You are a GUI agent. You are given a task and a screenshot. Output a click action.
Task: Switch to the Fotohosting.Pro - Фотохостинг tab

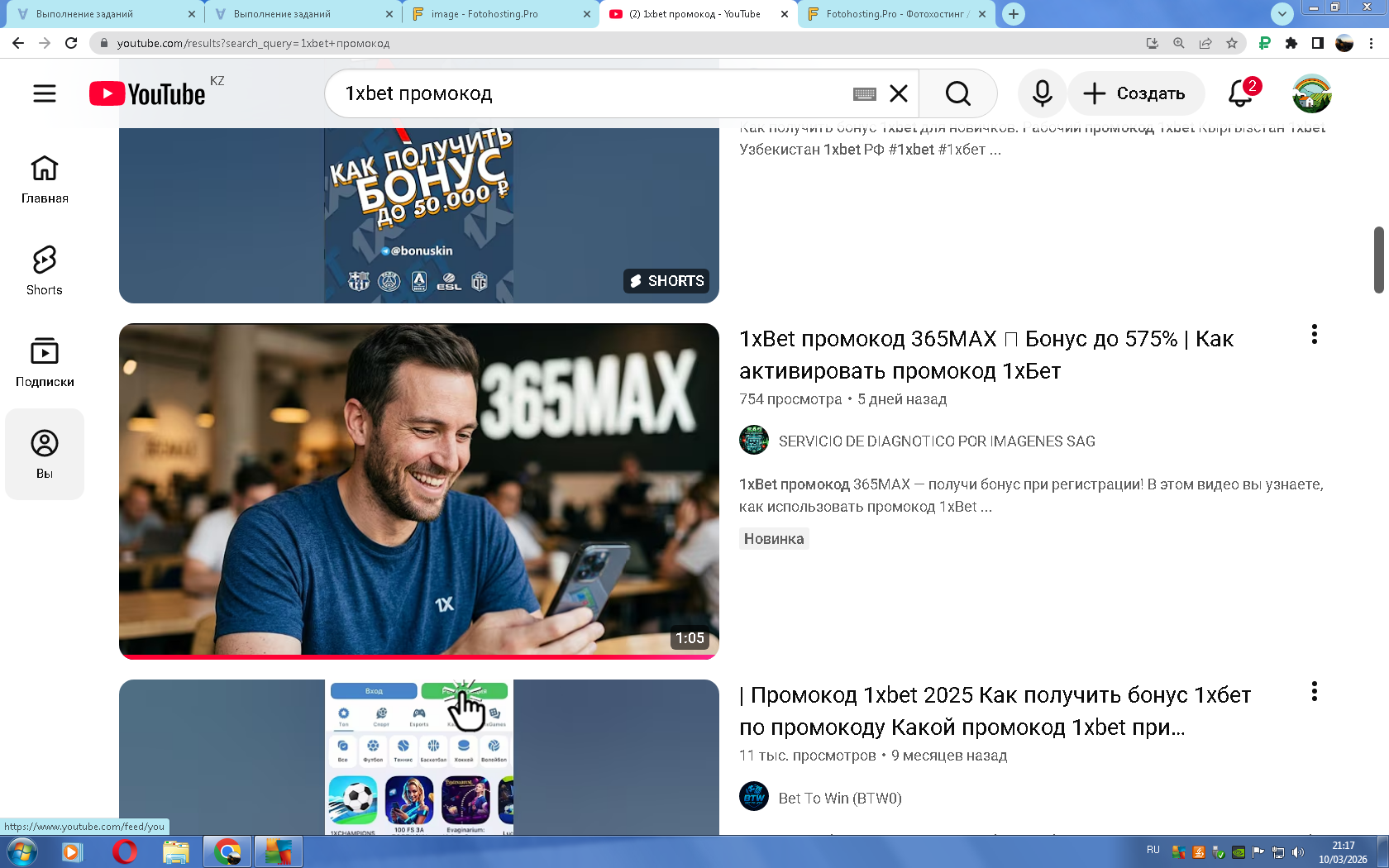pos(896,14)
